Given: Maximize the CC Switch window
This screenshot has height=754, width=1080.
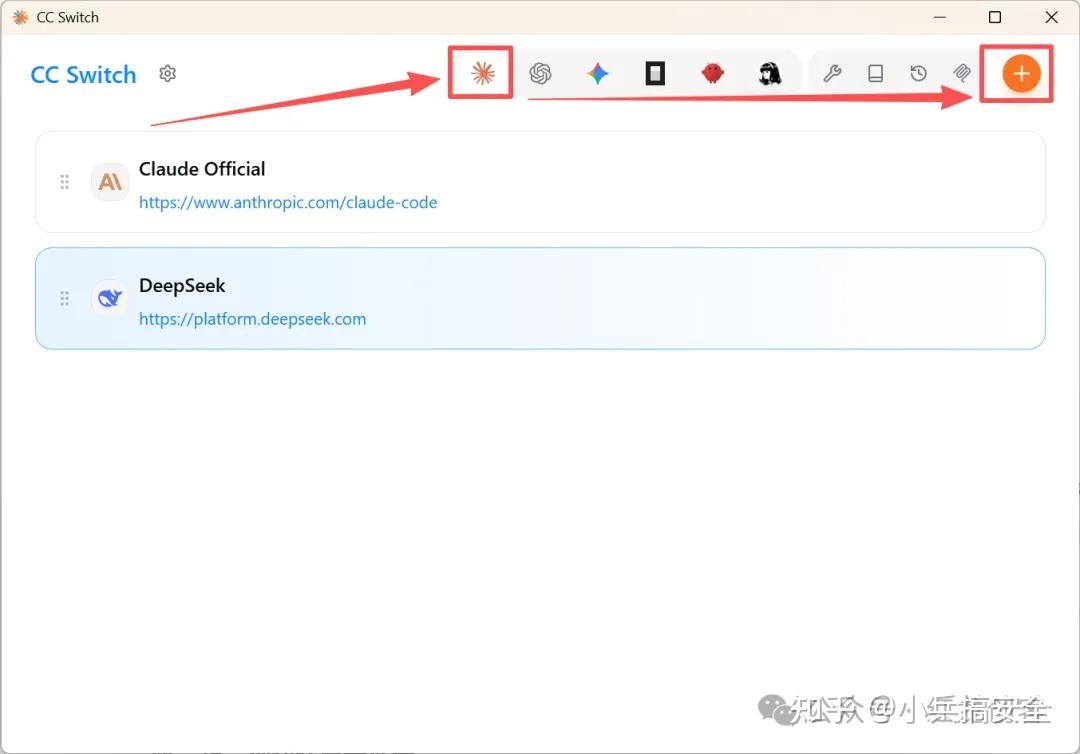Looking at the screenshot, I should coord(995,17).
